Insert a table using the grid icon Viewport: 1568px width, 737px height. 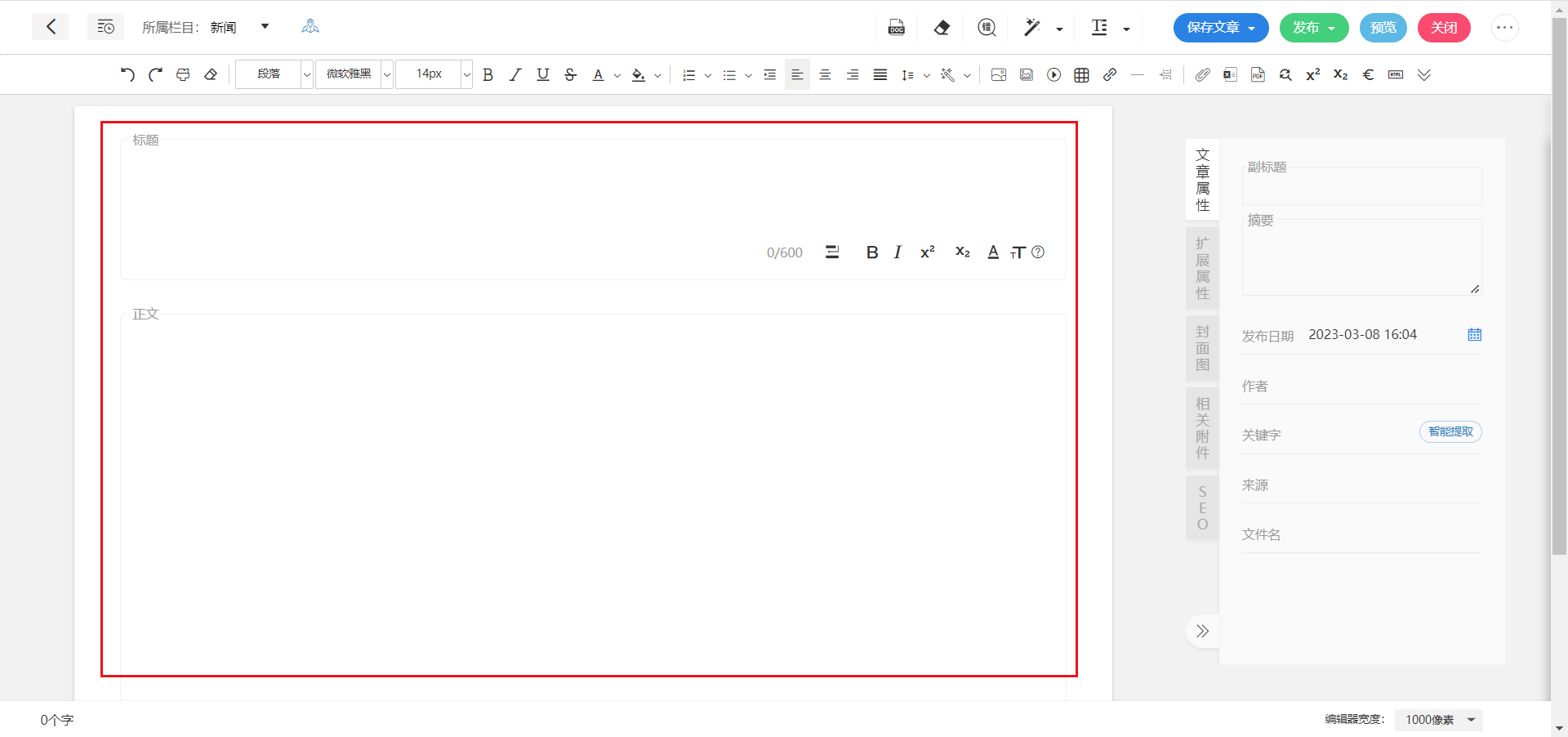[1081, 75]
